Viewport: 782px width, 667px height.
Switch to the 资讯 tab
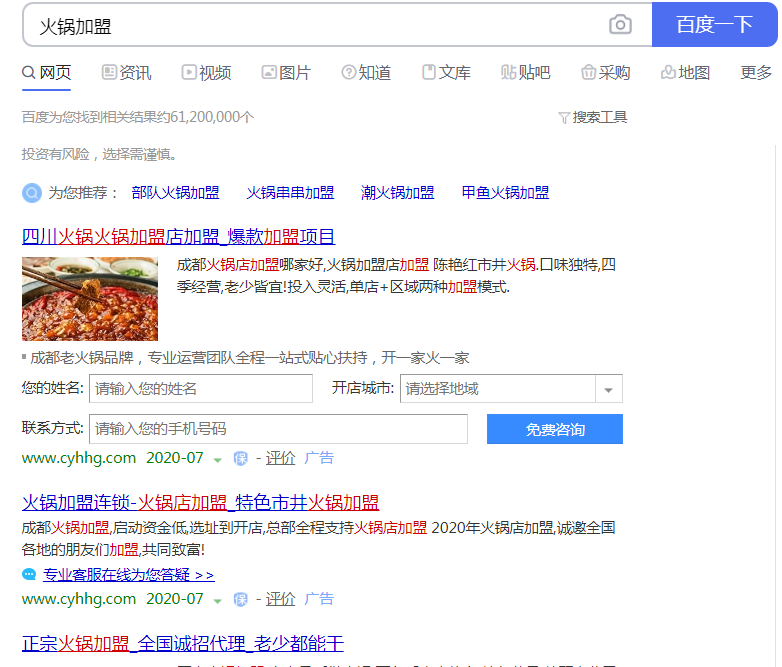click(x=126, y=73)
